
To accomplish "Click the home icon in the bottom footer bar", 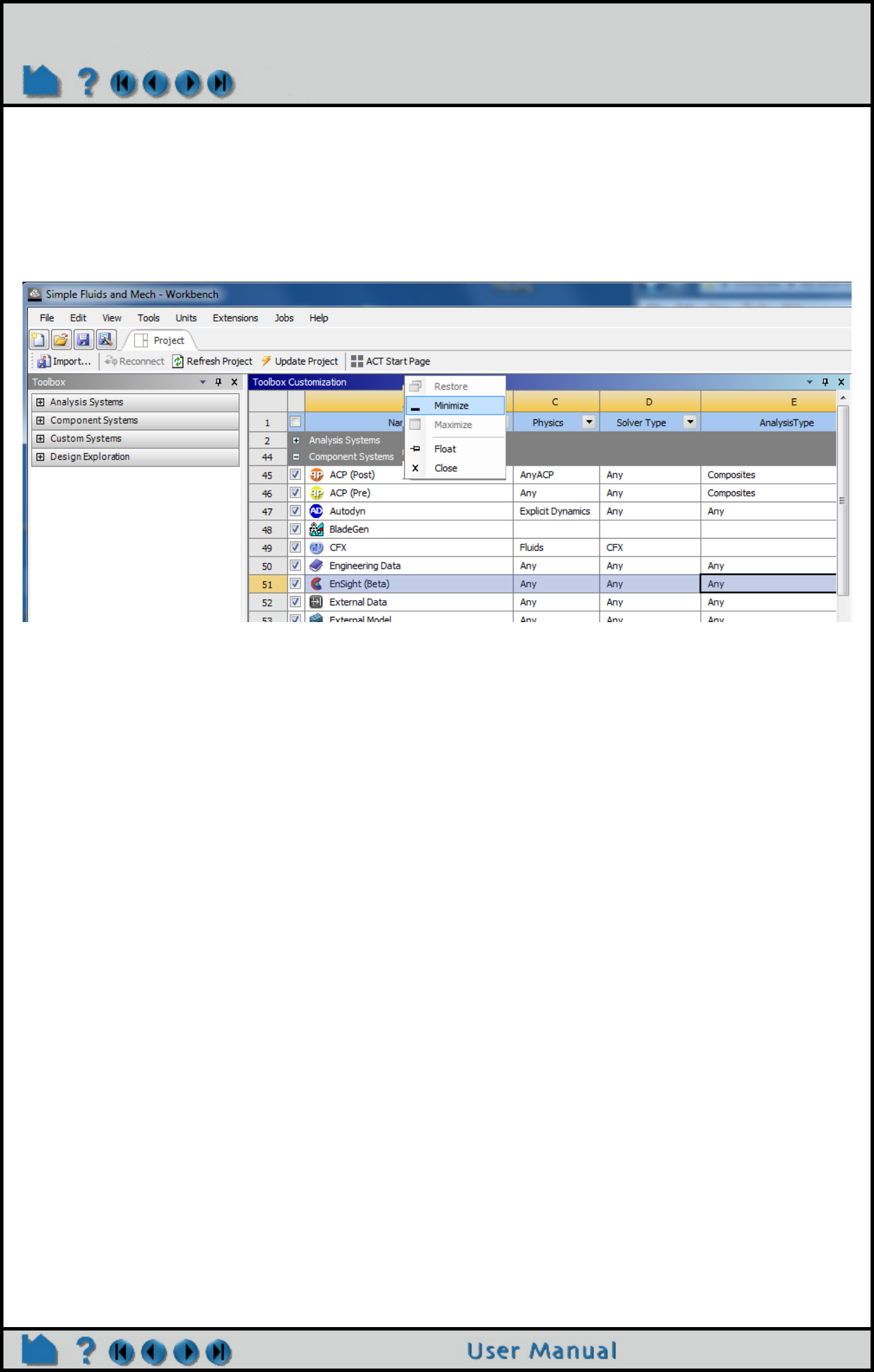I will (40, 1350).
